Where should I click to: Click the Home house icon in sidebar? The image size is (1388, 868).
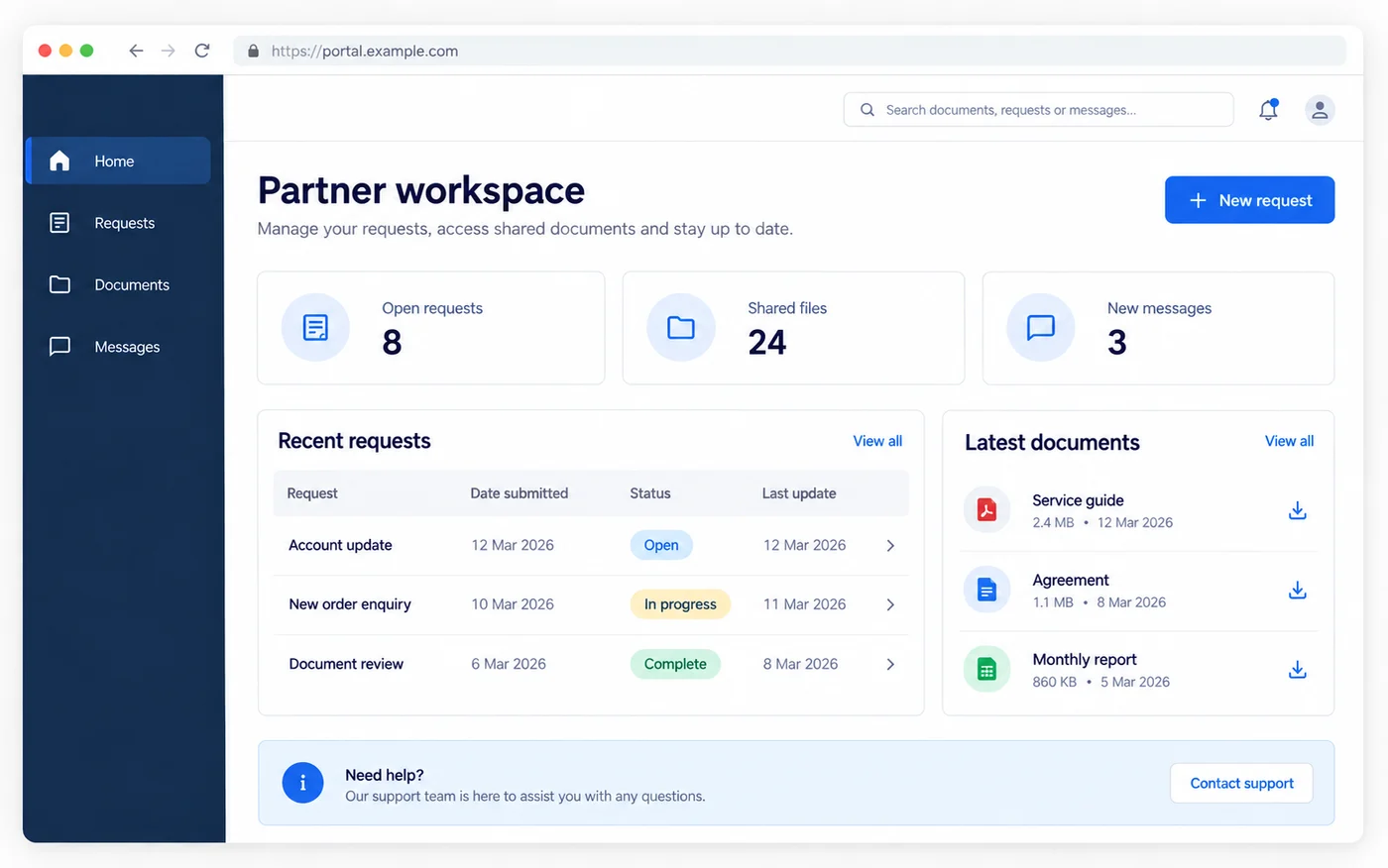(59, 161)
